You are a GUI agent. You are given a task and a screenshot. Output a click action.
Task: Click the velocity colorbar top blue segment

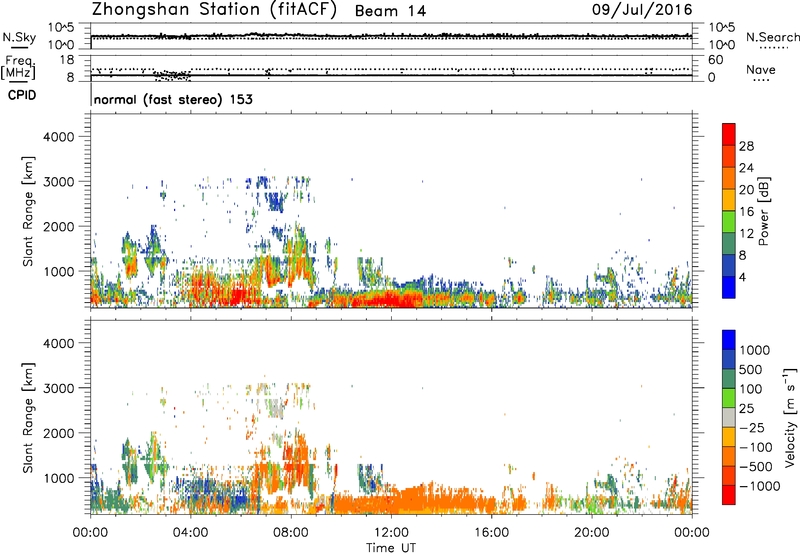(x=729, y=340)
